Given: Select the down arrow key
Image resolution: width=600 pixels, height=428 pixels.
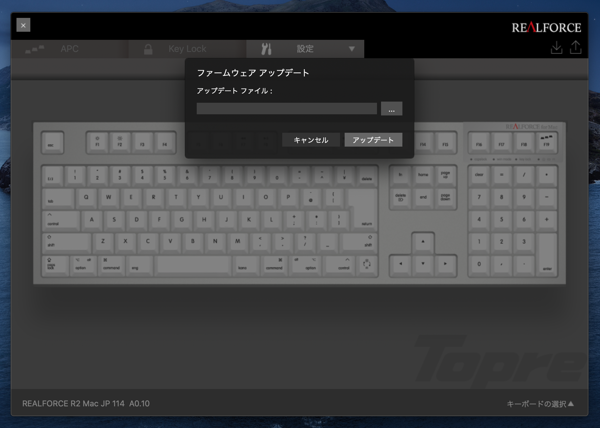Looking at the screenshot, I should coord(423,265).
